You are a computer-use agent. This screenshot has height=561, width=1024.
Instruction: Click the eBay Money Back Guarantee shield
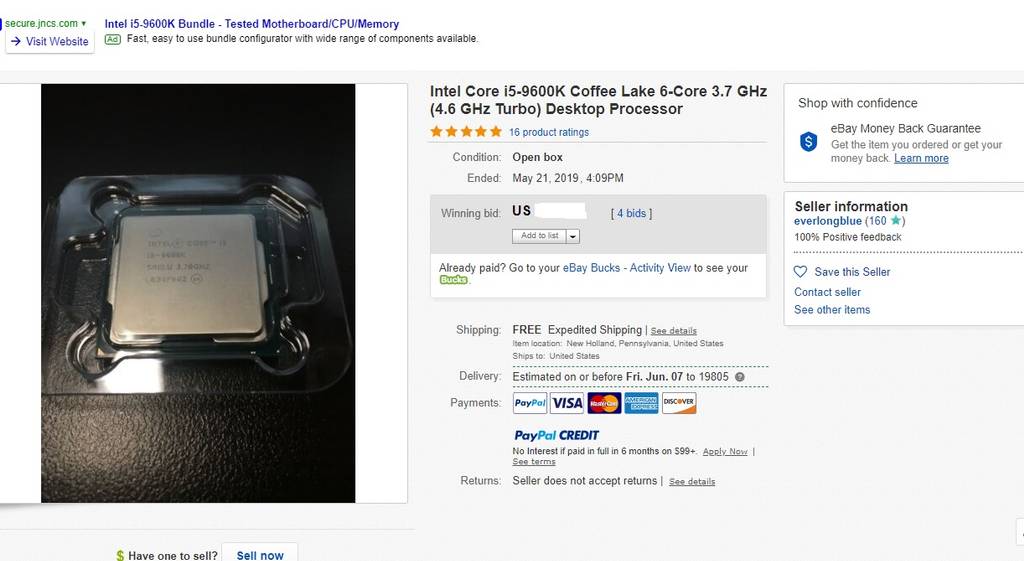click(809, 141)
